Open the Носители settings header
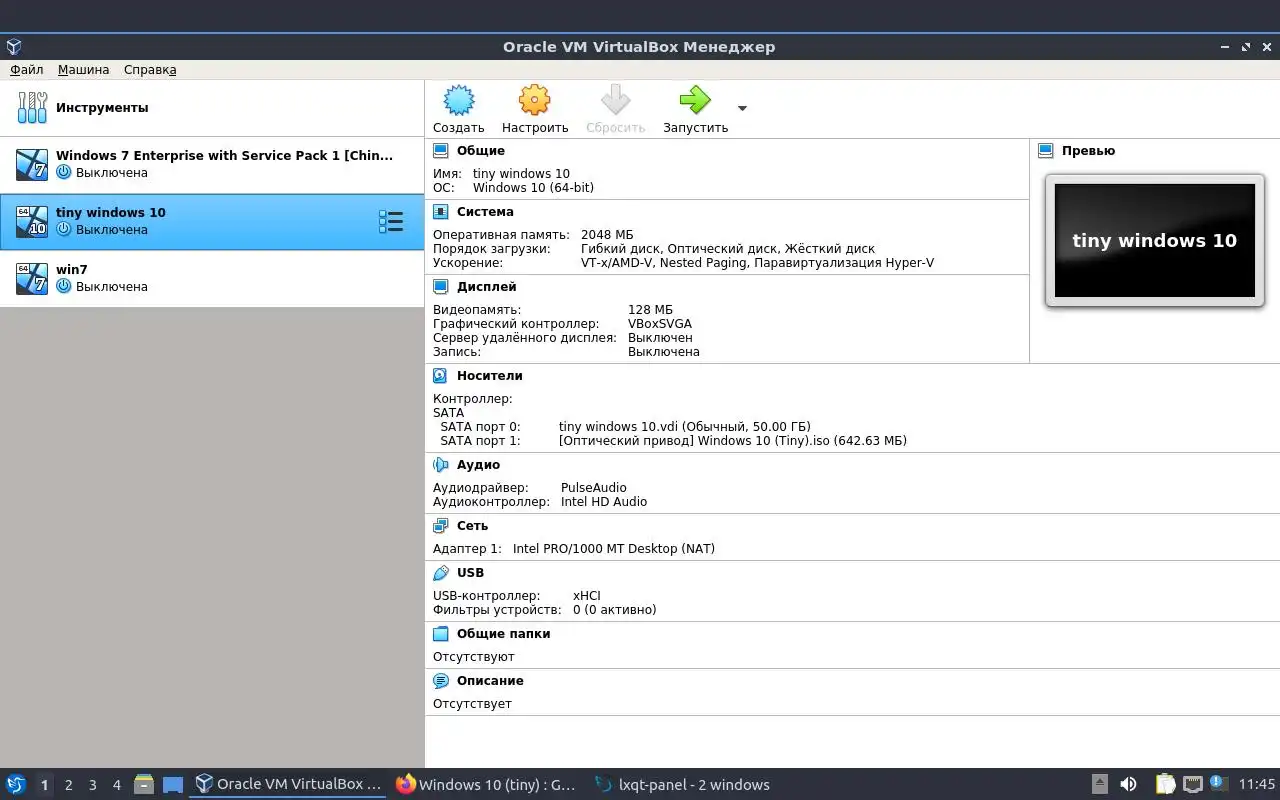1280x800 pixels. tap(490, 376)
